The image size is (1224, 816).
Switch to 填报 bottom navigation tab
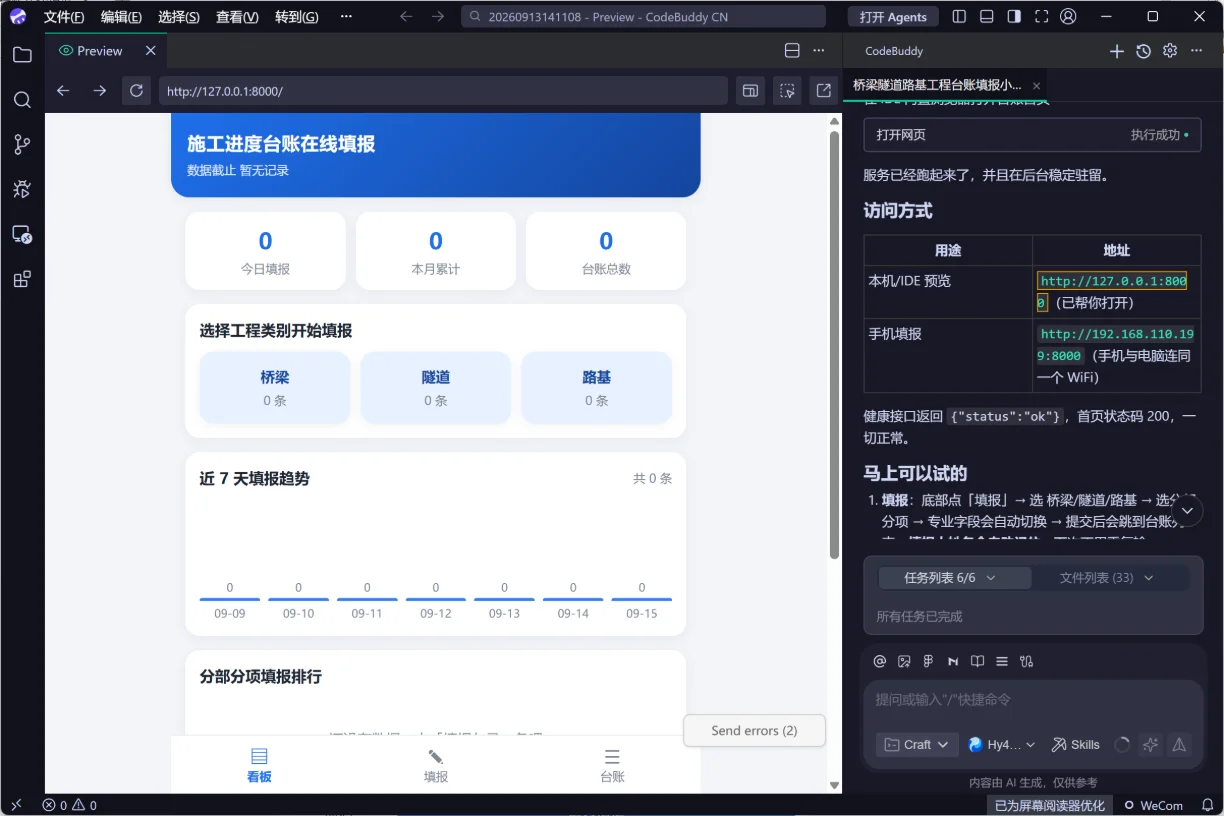[436, 765]
